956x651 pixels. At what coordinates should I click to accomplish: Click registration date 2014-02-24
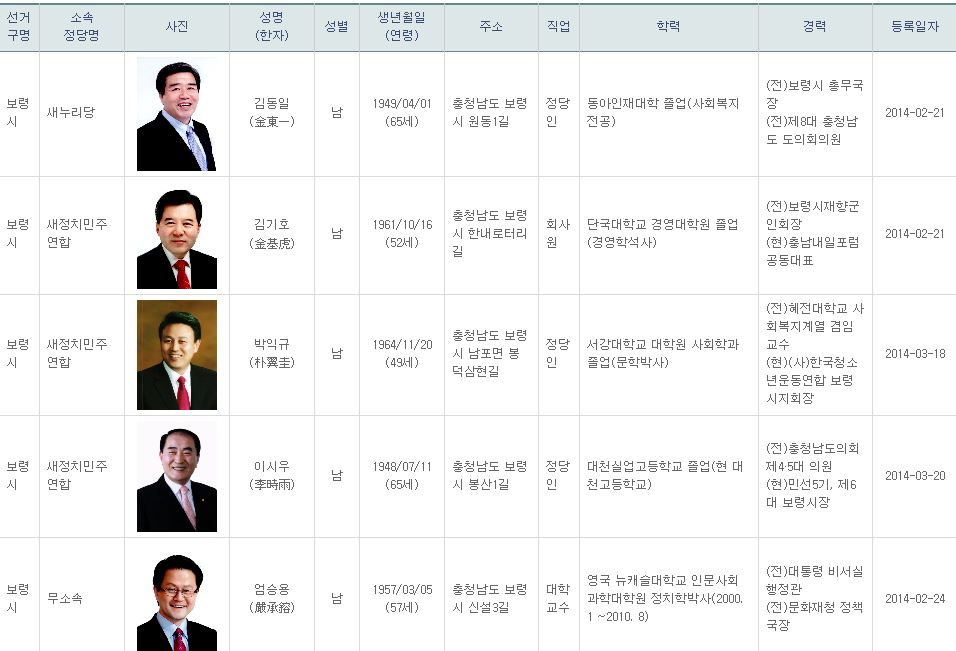(915, 599)
